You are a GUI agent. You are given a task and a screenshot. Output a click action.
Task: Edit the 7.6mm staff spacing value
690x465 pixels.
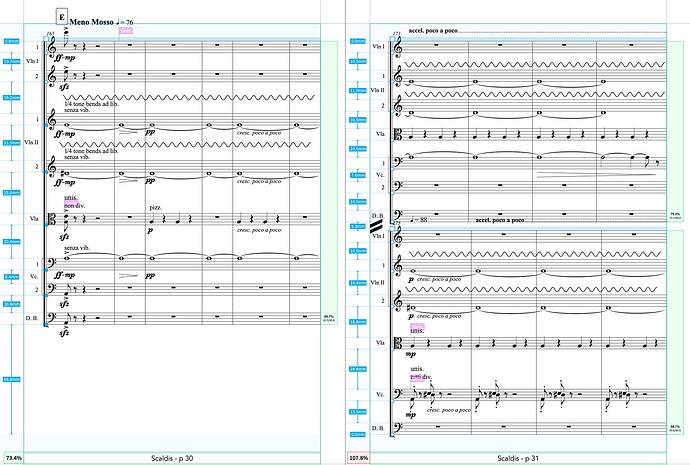[x=358, y=175]
